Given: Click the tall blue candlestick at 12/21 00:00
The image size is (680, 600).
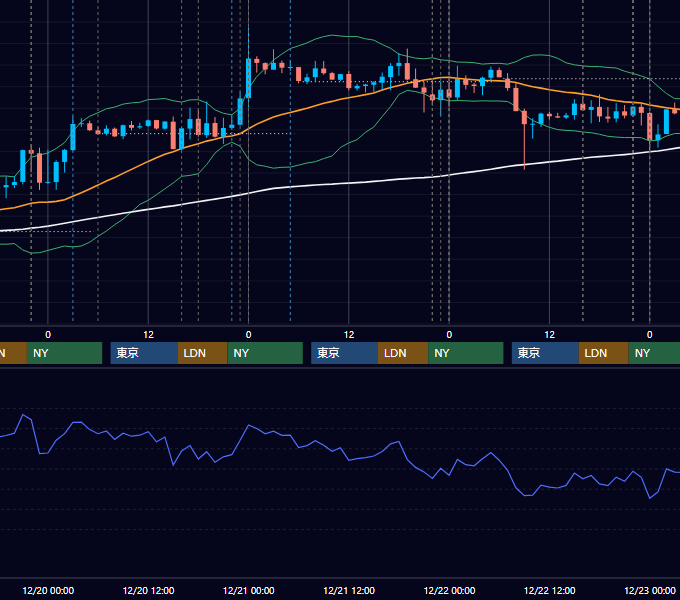Looking at the screenshot, I should point(248,78).
